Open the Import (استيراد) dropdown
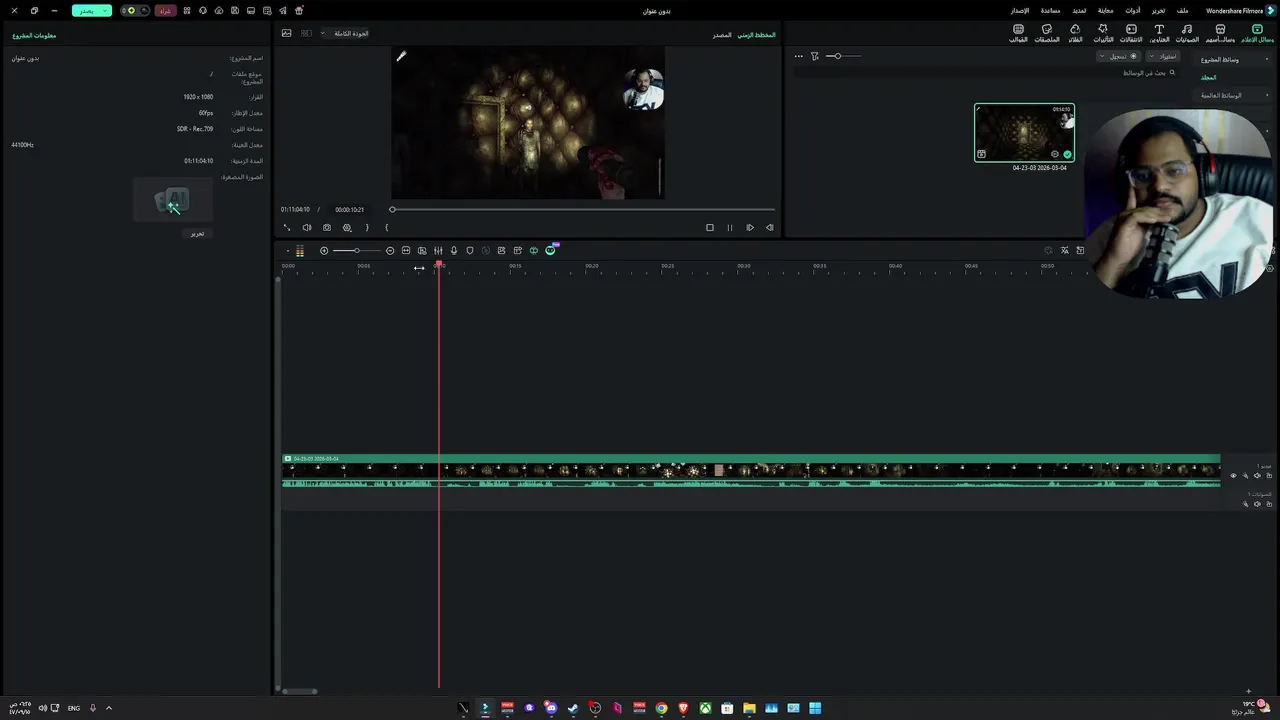This screenshot has width=1280, height=720. coord(1164,56)
